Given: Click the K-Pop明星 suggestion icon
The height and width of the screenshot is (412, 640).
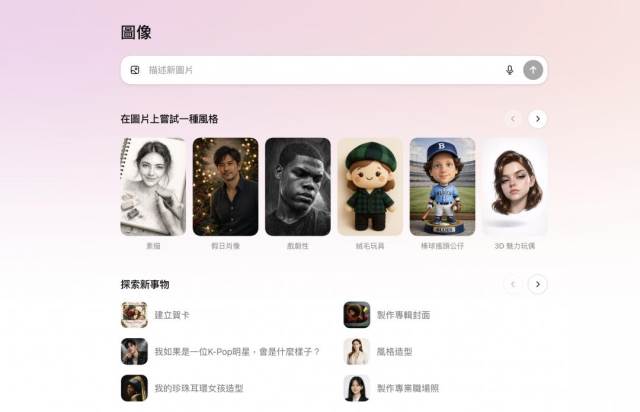Looking at the screenshot, I should point(134,352).
